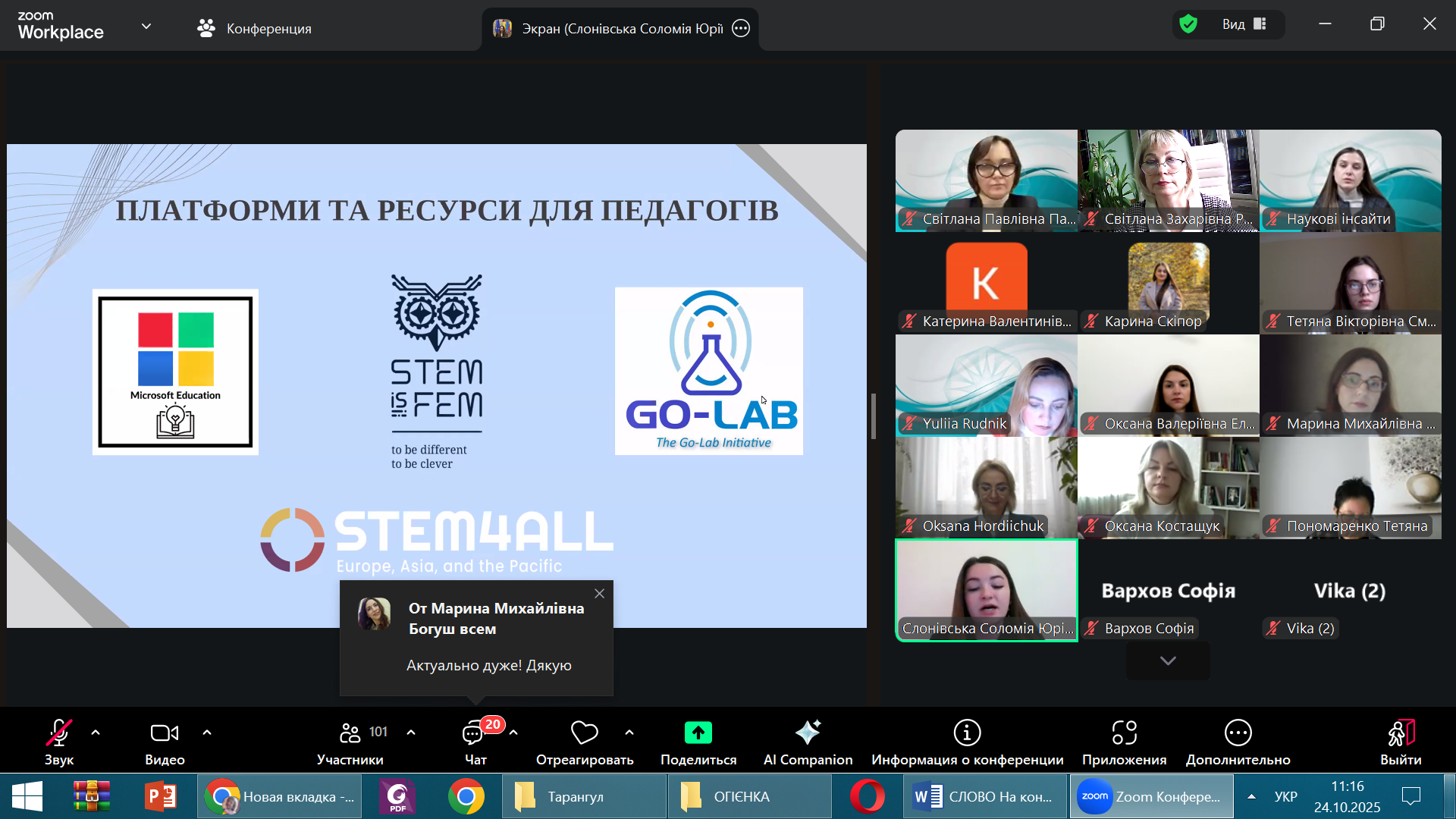Expand chat options arrow

point(513,733)
